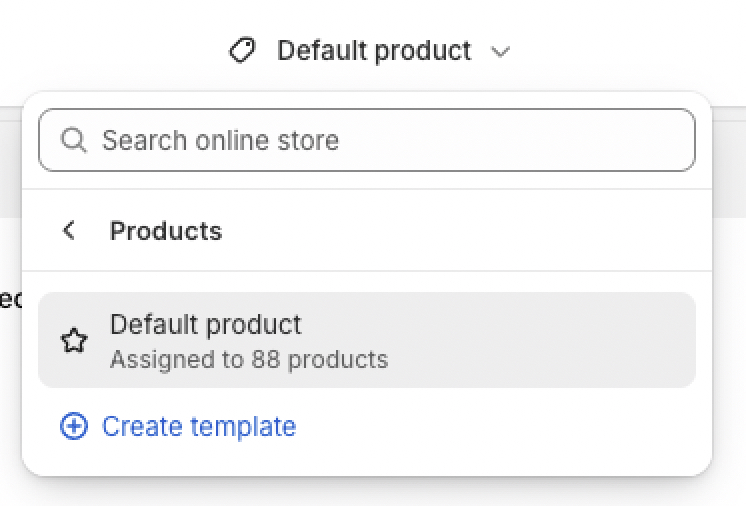Return to the previous menu with the left arrow
Image resolution: width=746 pixels, height=506 pixels.
point(69,231)
